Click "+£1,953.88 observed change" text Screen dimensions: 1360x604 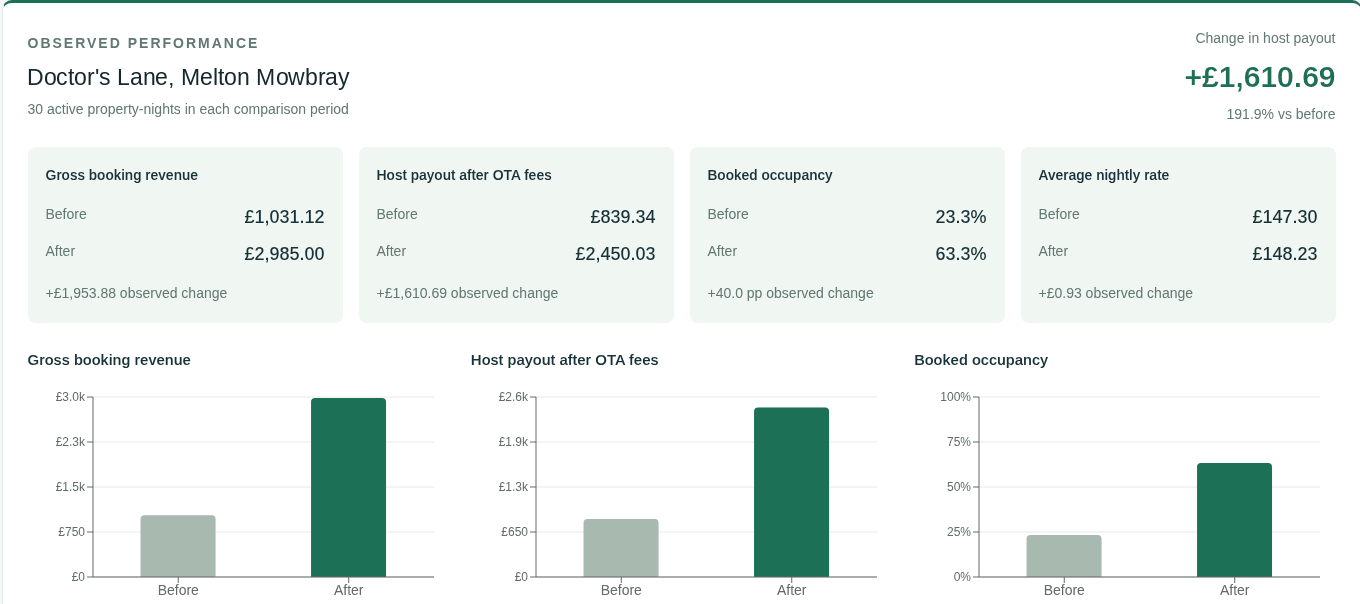[136, 293]
